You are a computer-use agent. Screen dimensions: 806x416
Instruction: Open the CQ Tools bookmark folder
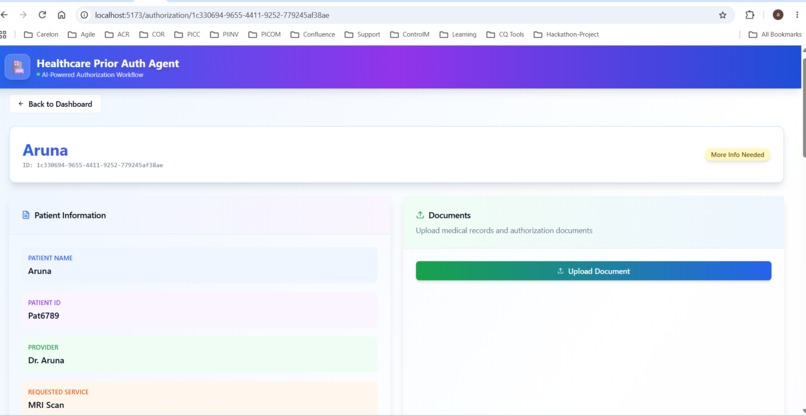[505, 34]
